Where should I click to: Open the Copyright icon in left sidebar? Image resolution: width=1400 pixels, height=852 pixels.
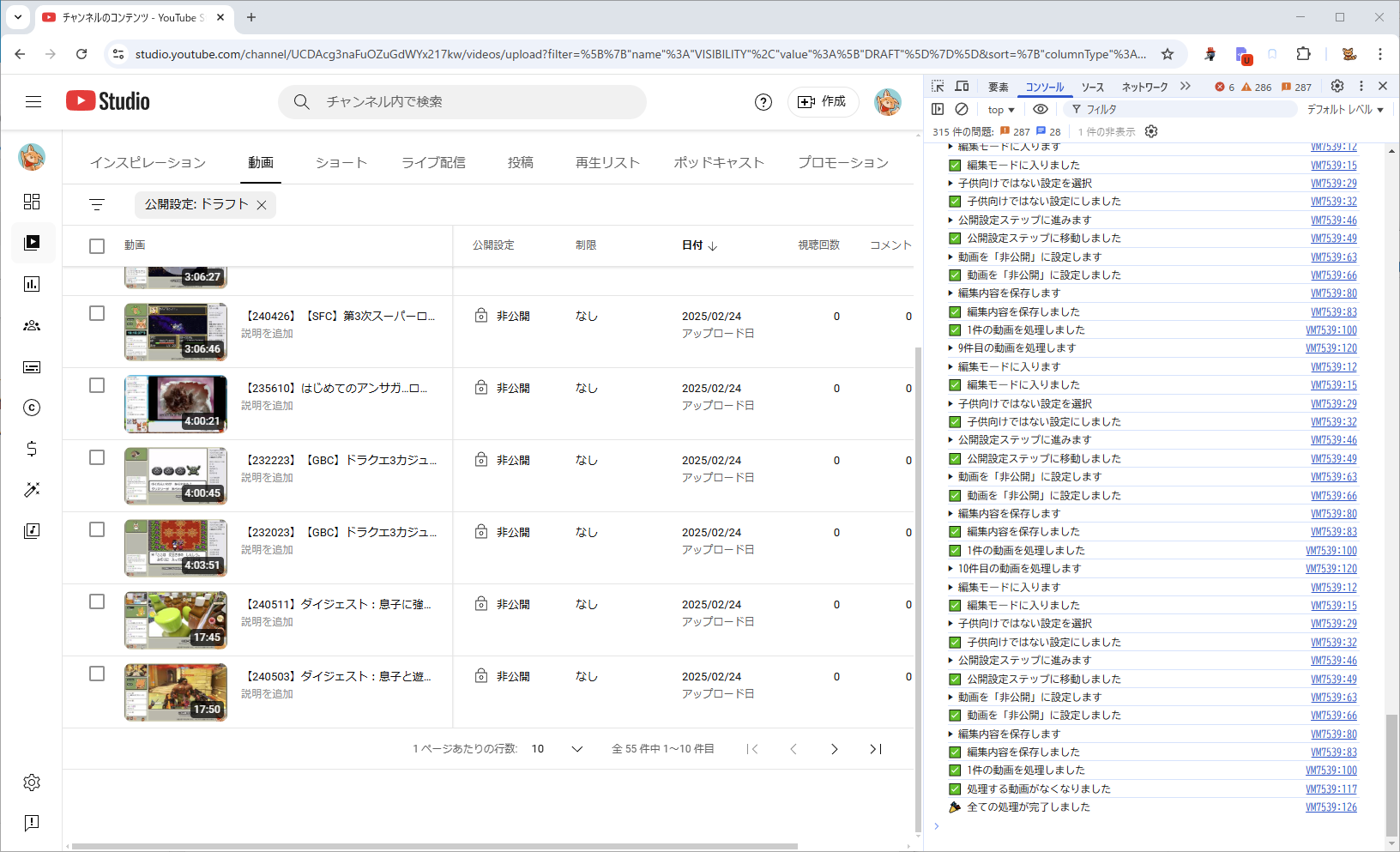[x=32, y=408]
